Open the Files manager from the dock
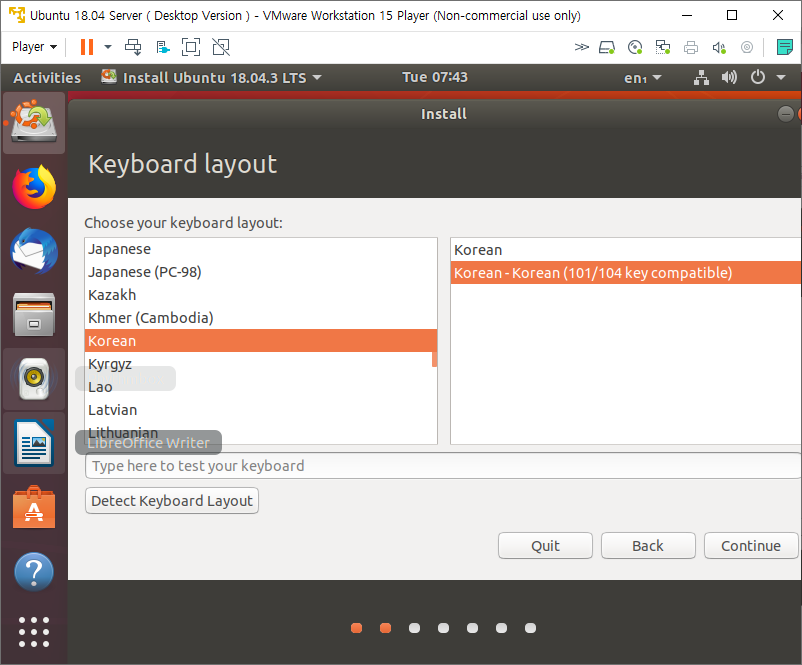 [34, 315]
